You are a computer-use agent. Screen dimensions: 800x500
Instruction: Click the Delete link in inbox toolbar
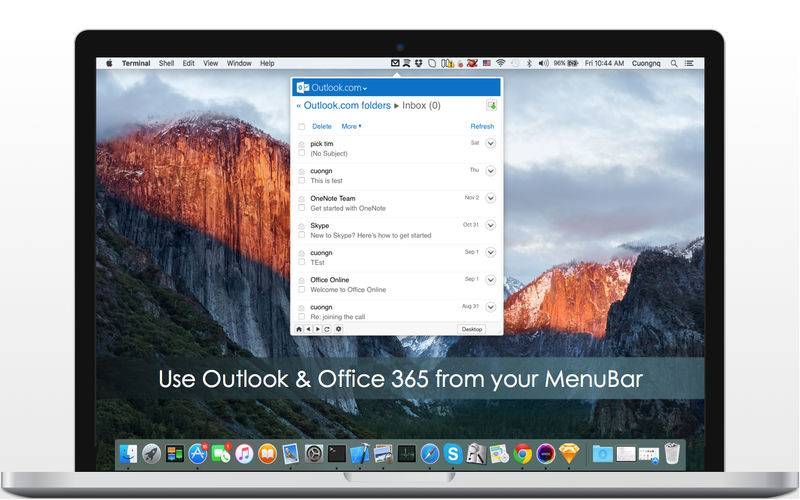[322, 126]
